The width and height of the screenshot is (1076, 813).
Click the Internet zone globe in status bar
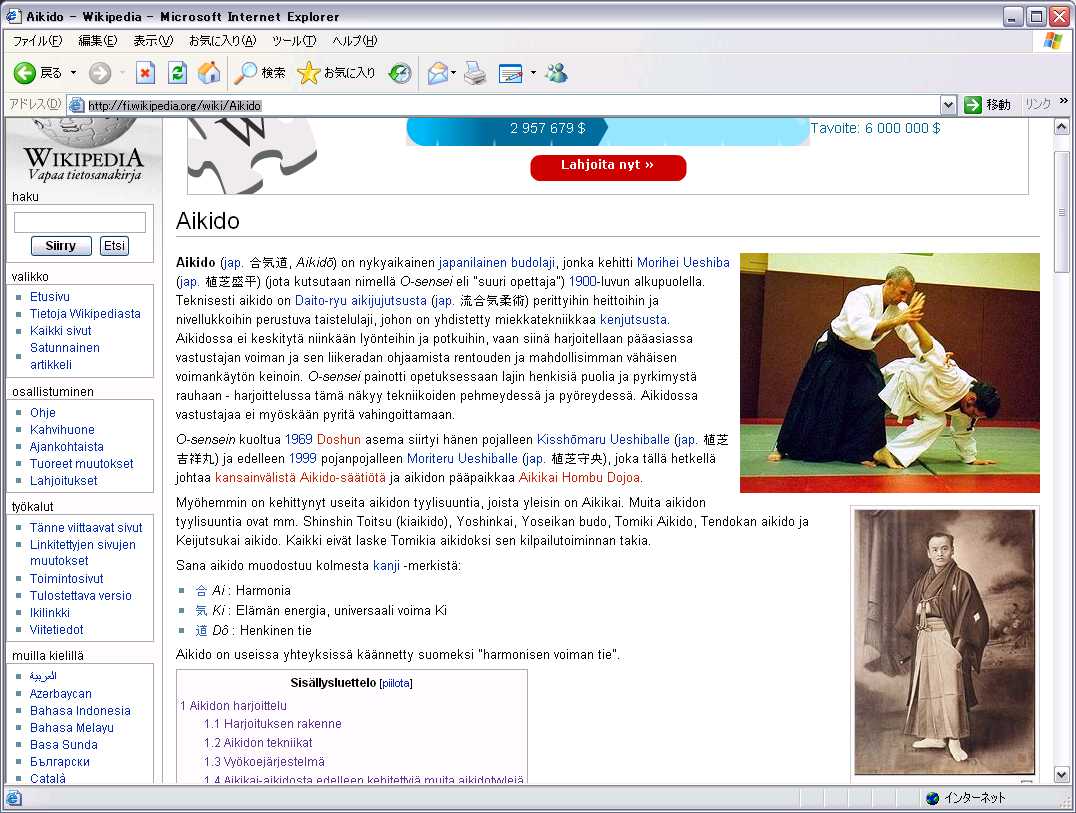tap(932, 798)
